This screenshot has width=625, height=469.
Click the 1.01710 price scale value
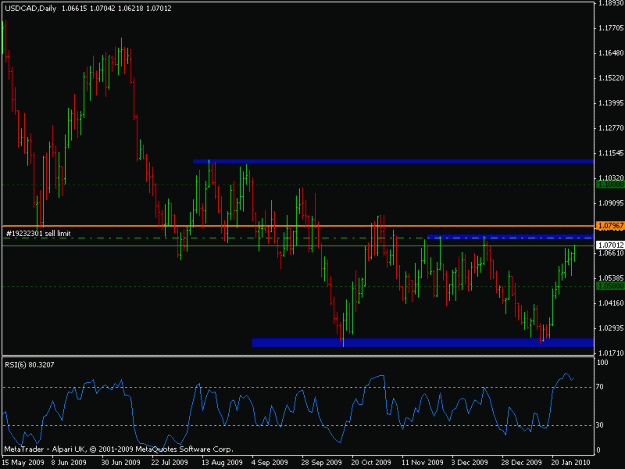click(611, 353)
